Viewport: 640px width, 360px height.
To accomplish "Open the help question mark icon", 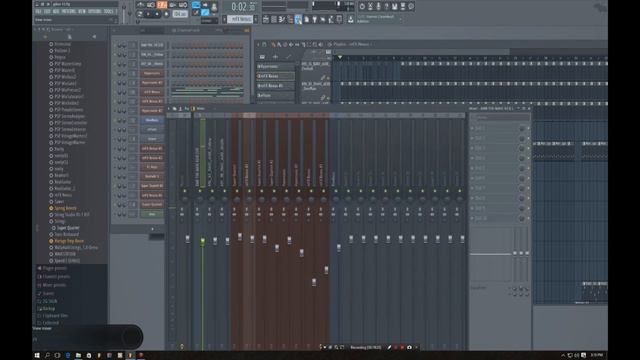I will (x=387, y=6).
